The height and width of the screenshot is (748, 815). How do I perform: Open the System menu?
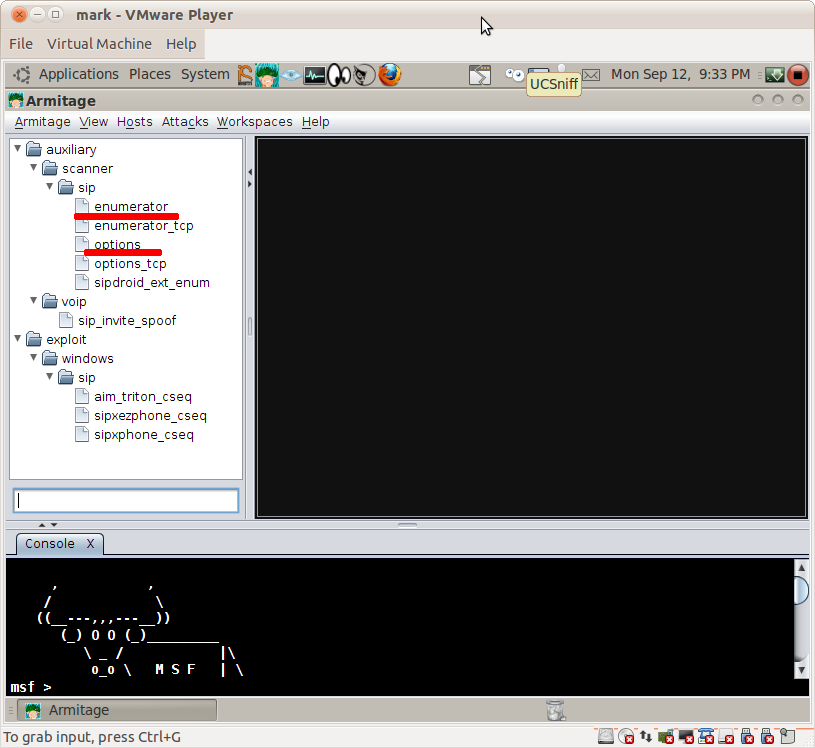[x=205, y=74]
